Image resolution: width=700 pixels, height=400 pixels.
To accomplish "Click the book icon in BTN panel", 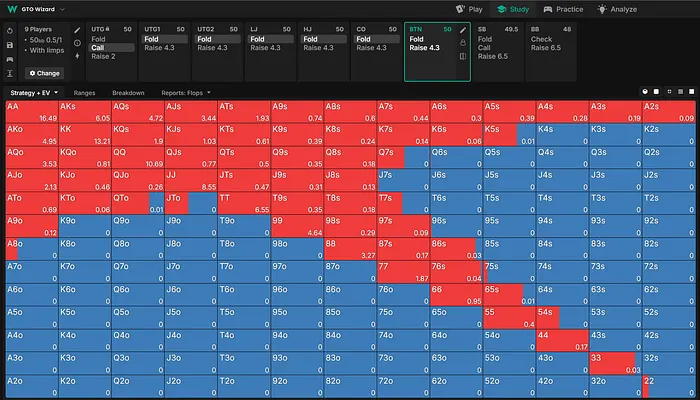I will pyautogui.click(x=462, y=57).
